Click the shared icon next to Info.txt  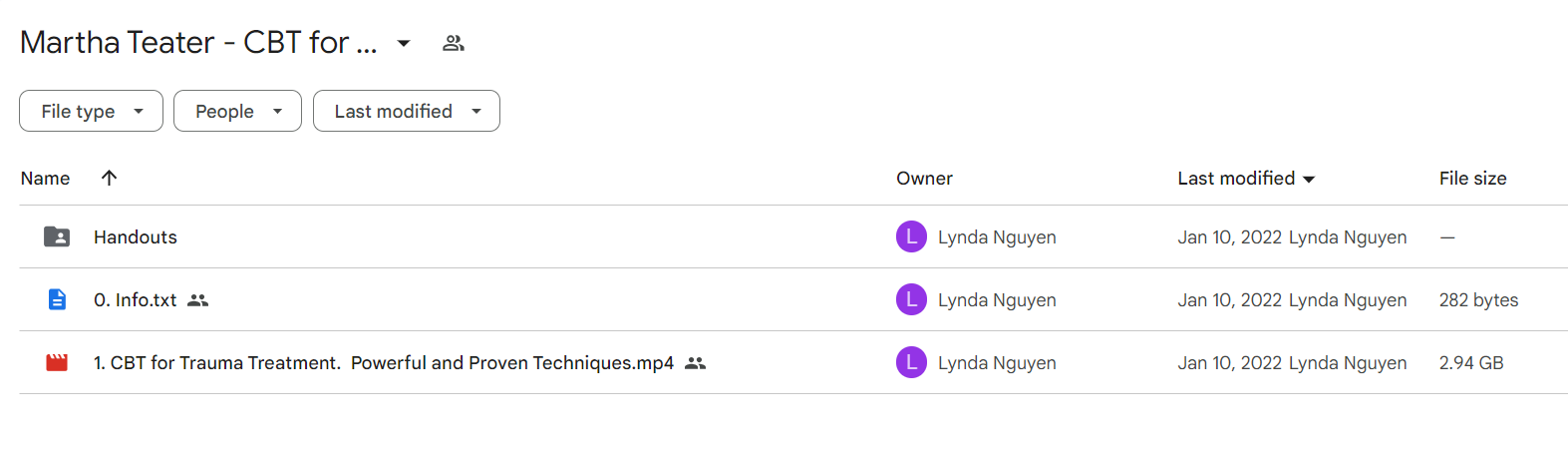(x=198, y=300)
